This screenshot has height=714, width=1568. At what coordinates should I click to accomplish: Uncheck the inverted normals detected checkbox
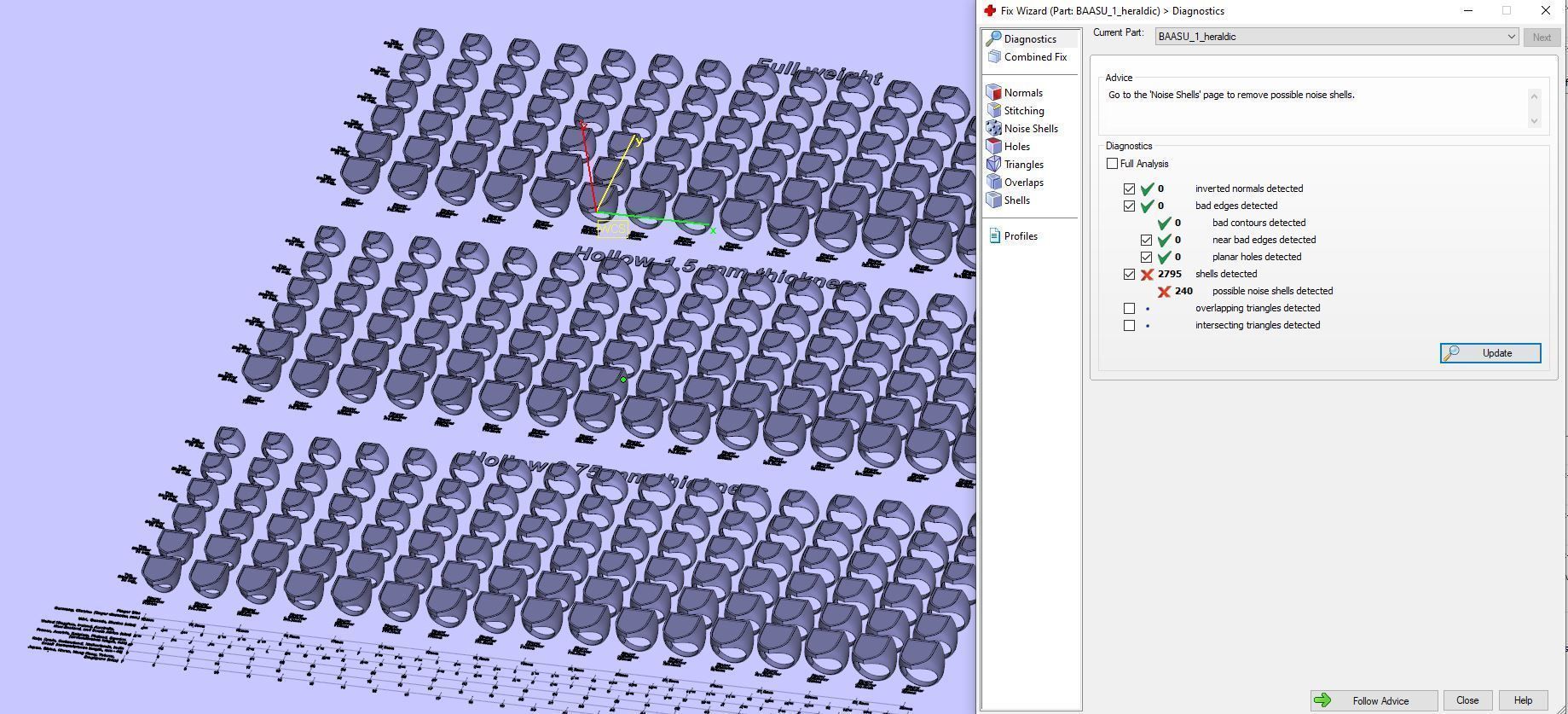coord(1129,189)
